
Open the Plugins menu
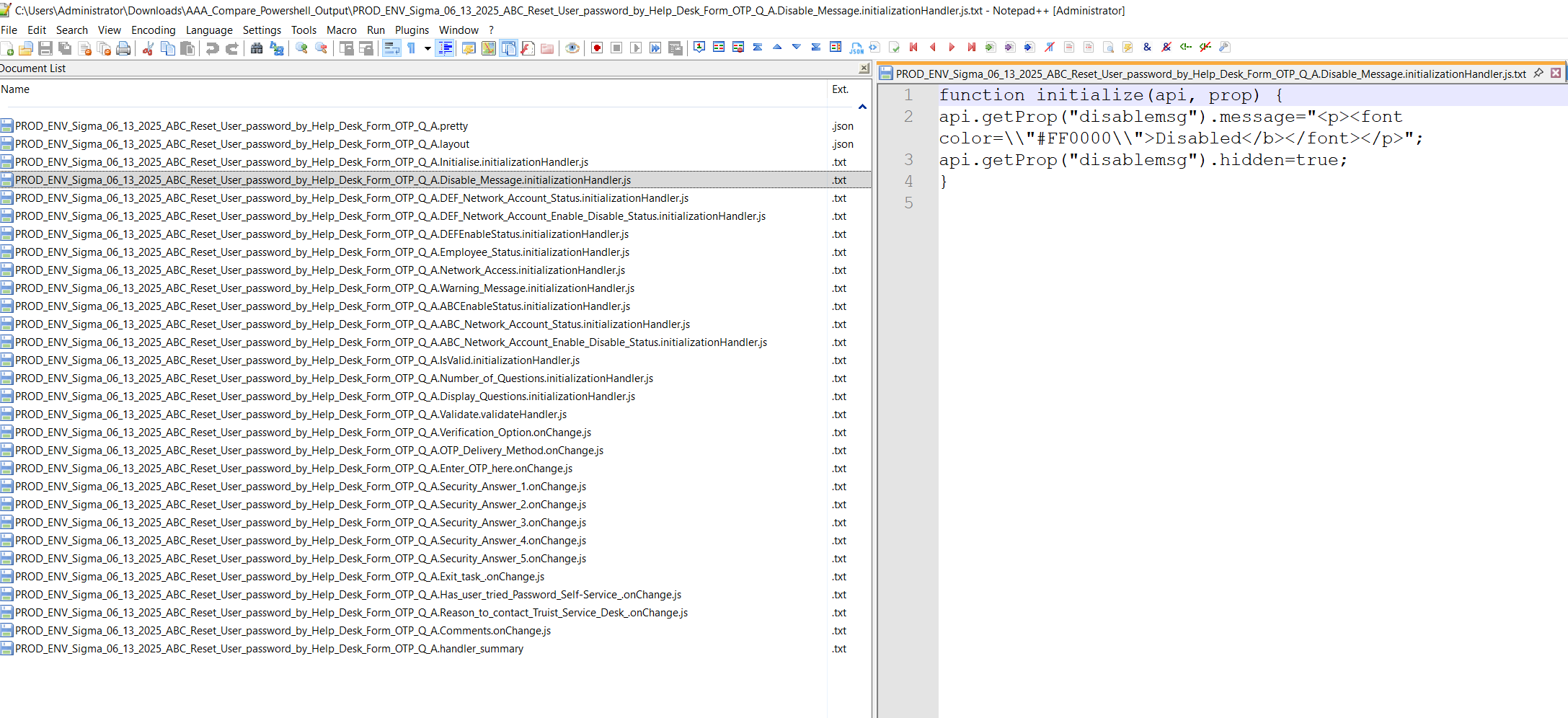coord(412,30)
